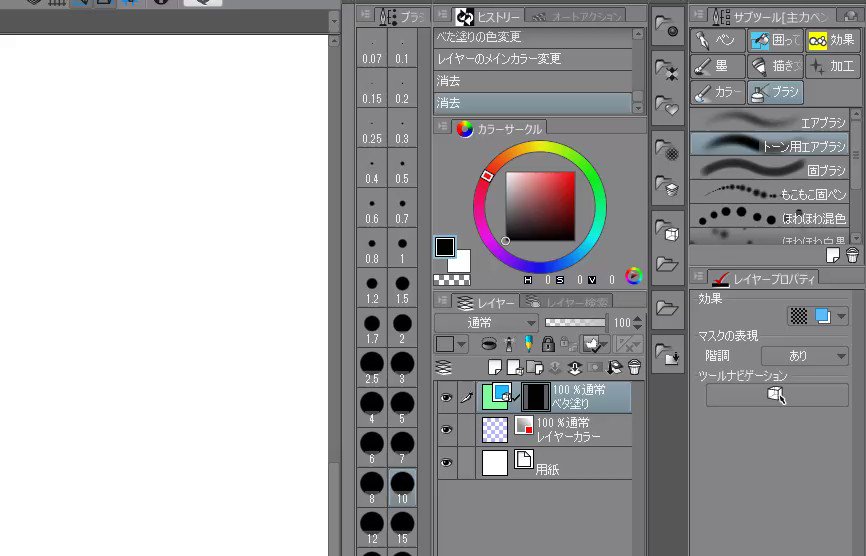
Task: Hide the ベタ塗り layer
Action: [446, 398]
